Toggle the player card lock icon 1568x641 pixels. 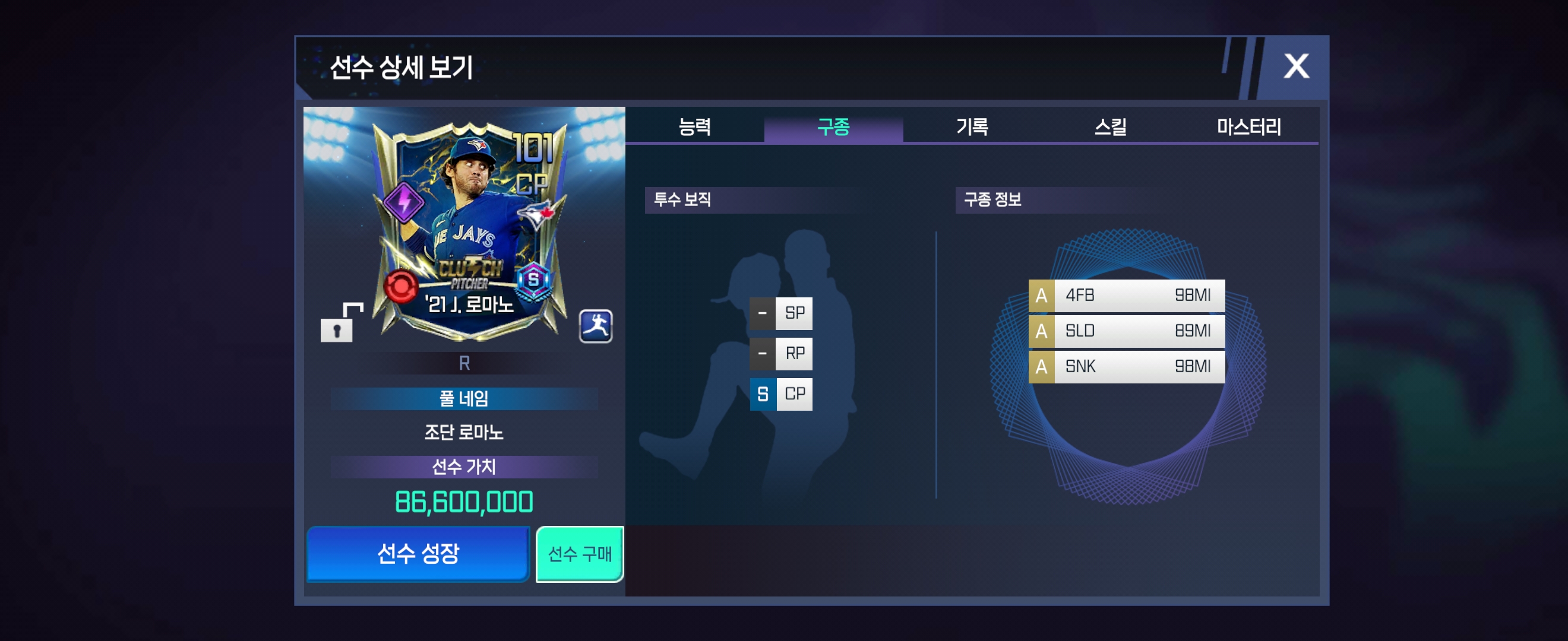341,322
